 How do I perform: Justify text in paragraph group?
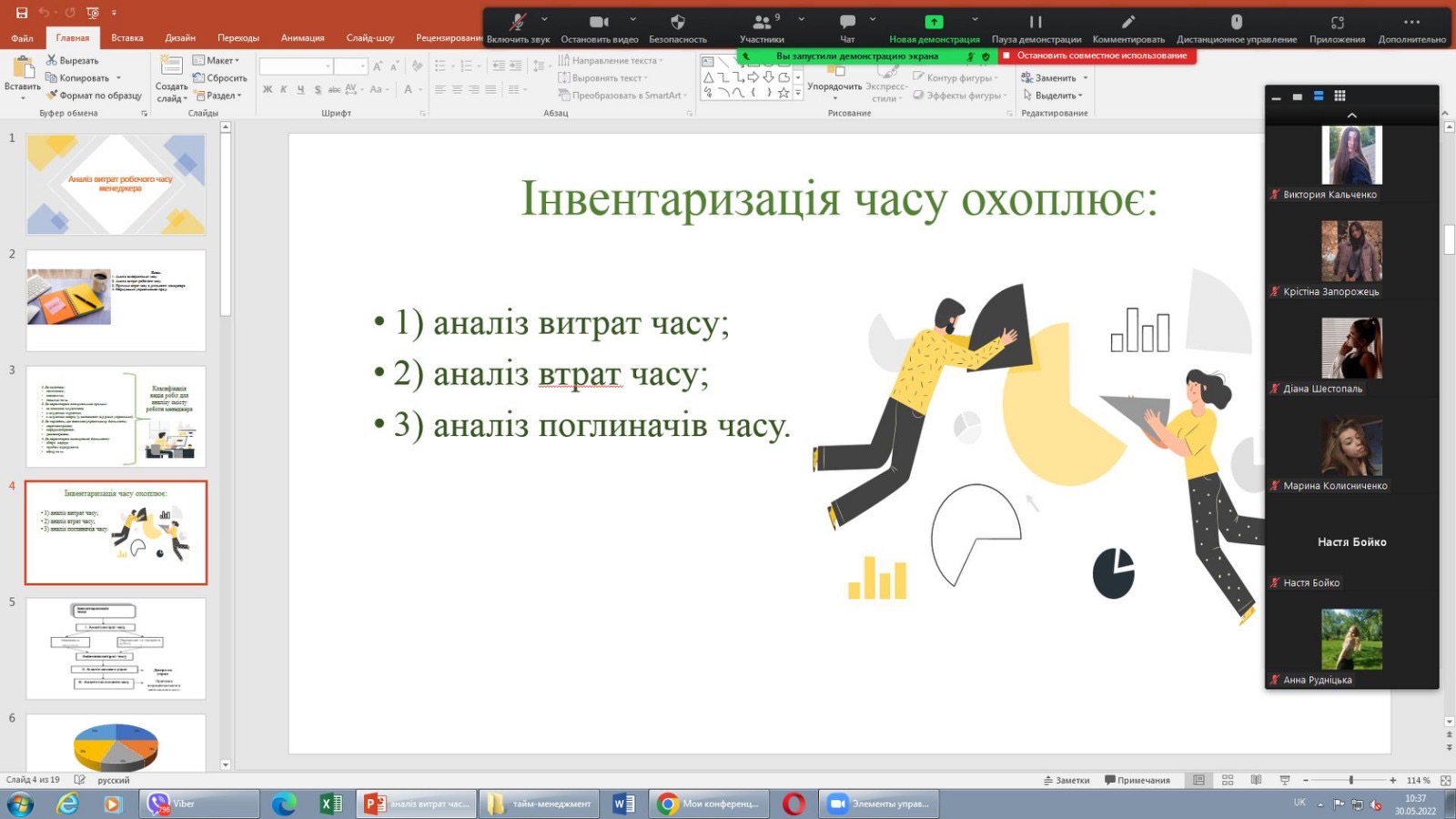pyautogui.click(x=490, y=89)
